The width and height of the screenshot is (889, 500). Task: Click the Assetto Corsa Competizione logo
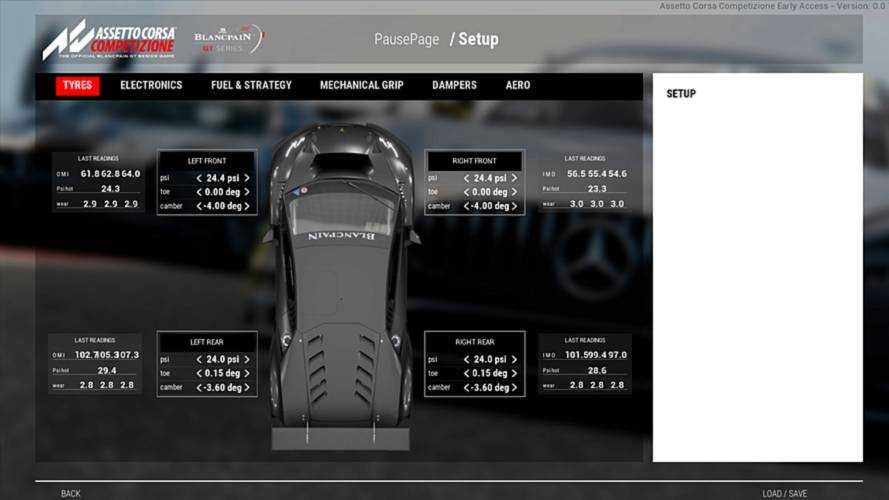pos(109,39)
